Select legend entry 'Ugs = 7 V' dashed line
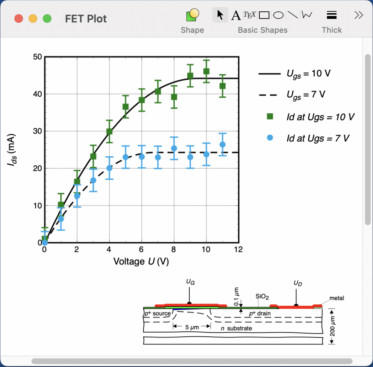Screen dimensions: 373x367 click(292, 95)
